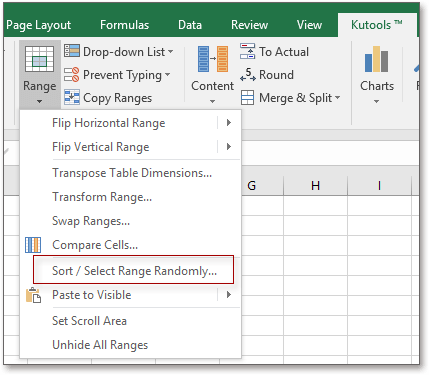
Task: Click Round label
Action: [x=276, y=75]
